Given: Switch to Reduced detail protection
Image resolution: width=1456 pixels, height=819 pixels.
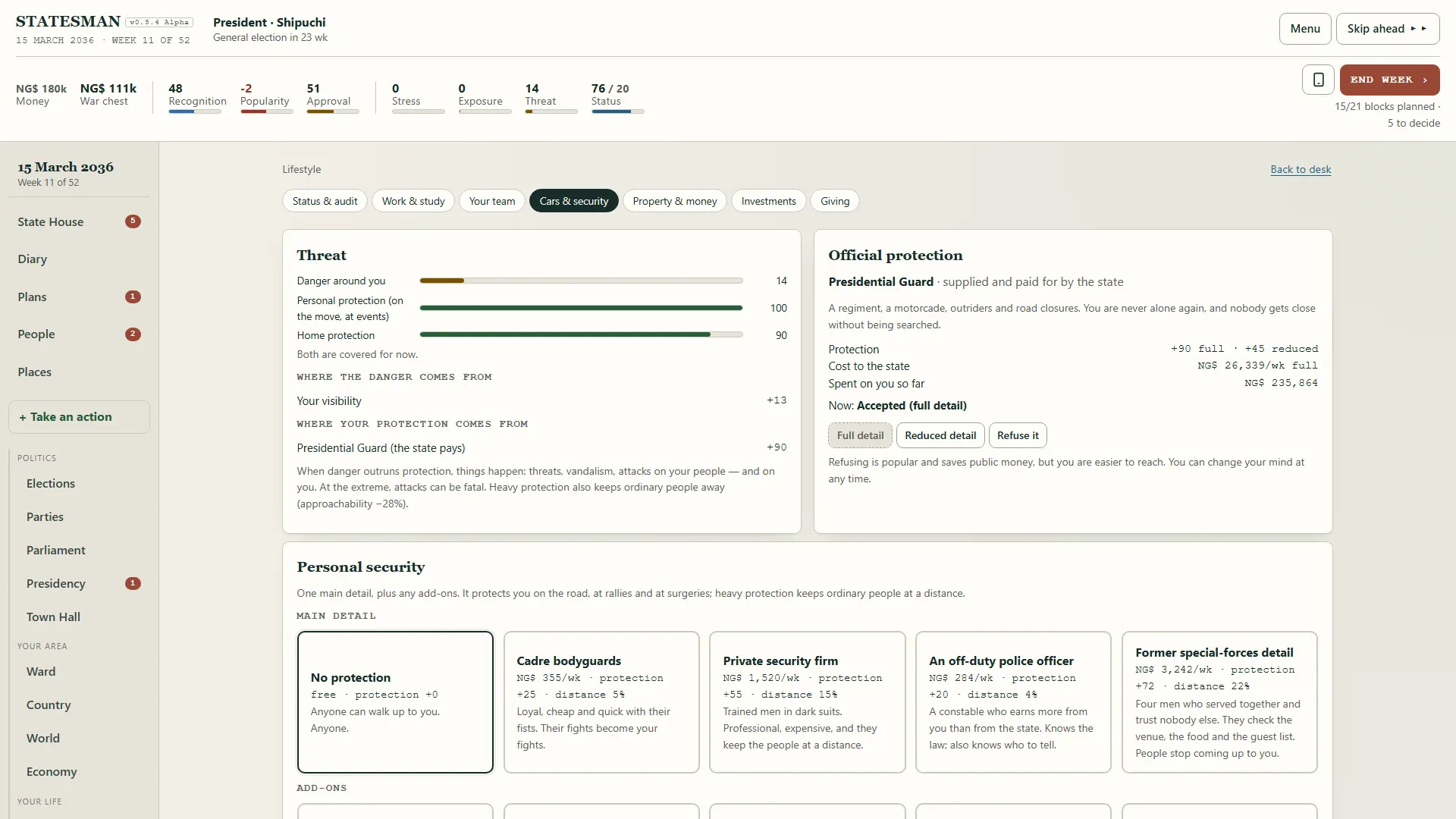Looking at the screenshot, I should click(x=940, y=435).
